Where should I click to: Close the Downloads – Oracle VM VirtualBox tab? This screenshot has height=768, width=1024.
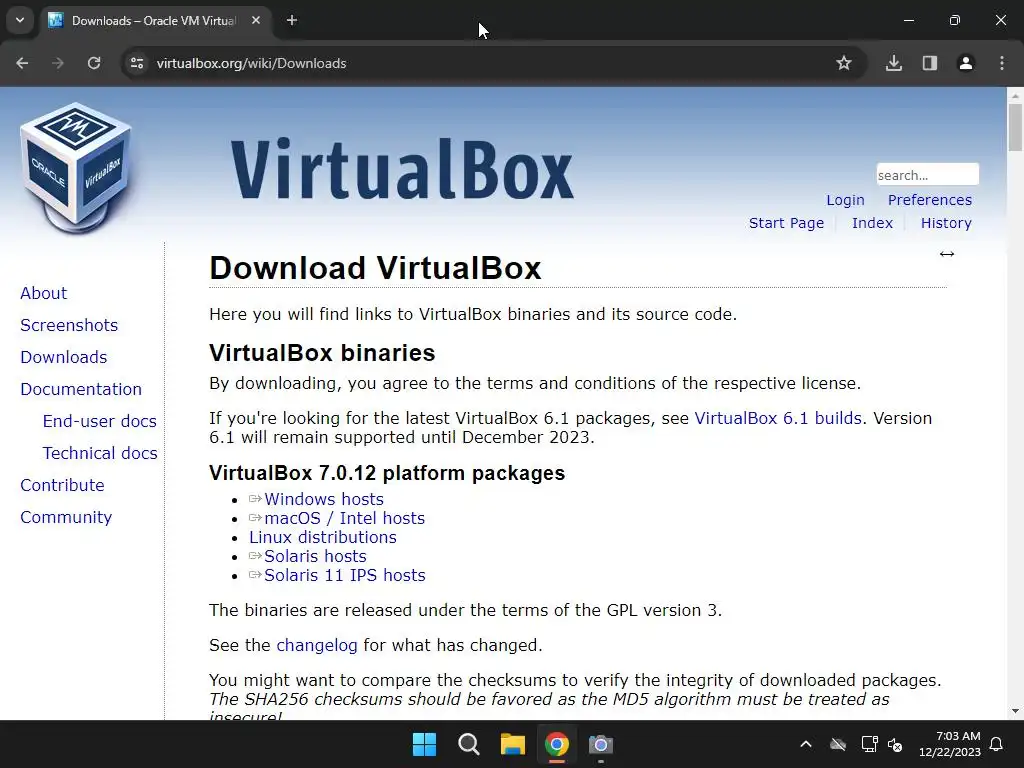pyautogui.click(x=256, y=20)
